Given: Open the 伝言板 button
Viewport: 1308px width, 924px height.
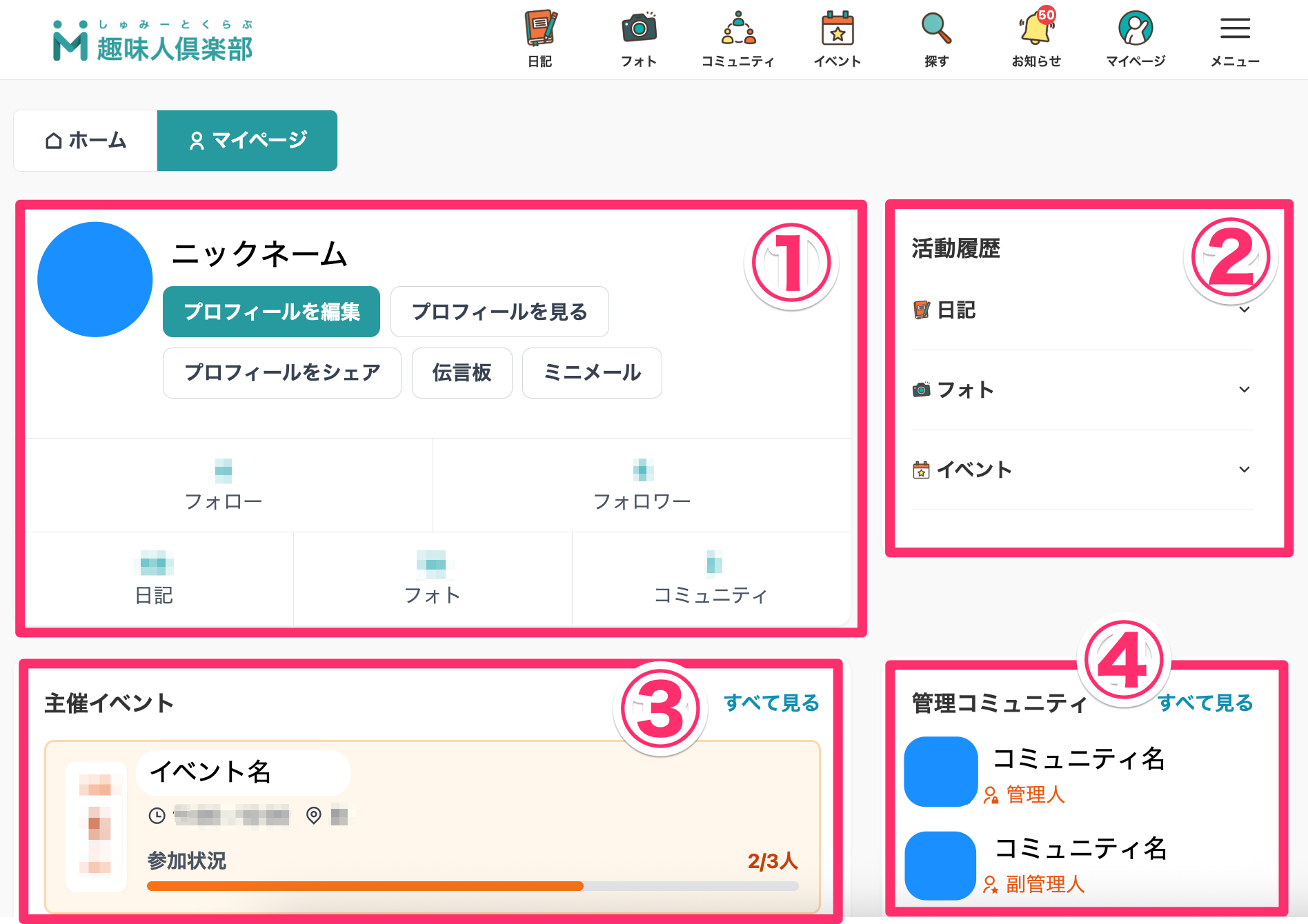Looking at the screenshot, I should (x=462, y=373).
